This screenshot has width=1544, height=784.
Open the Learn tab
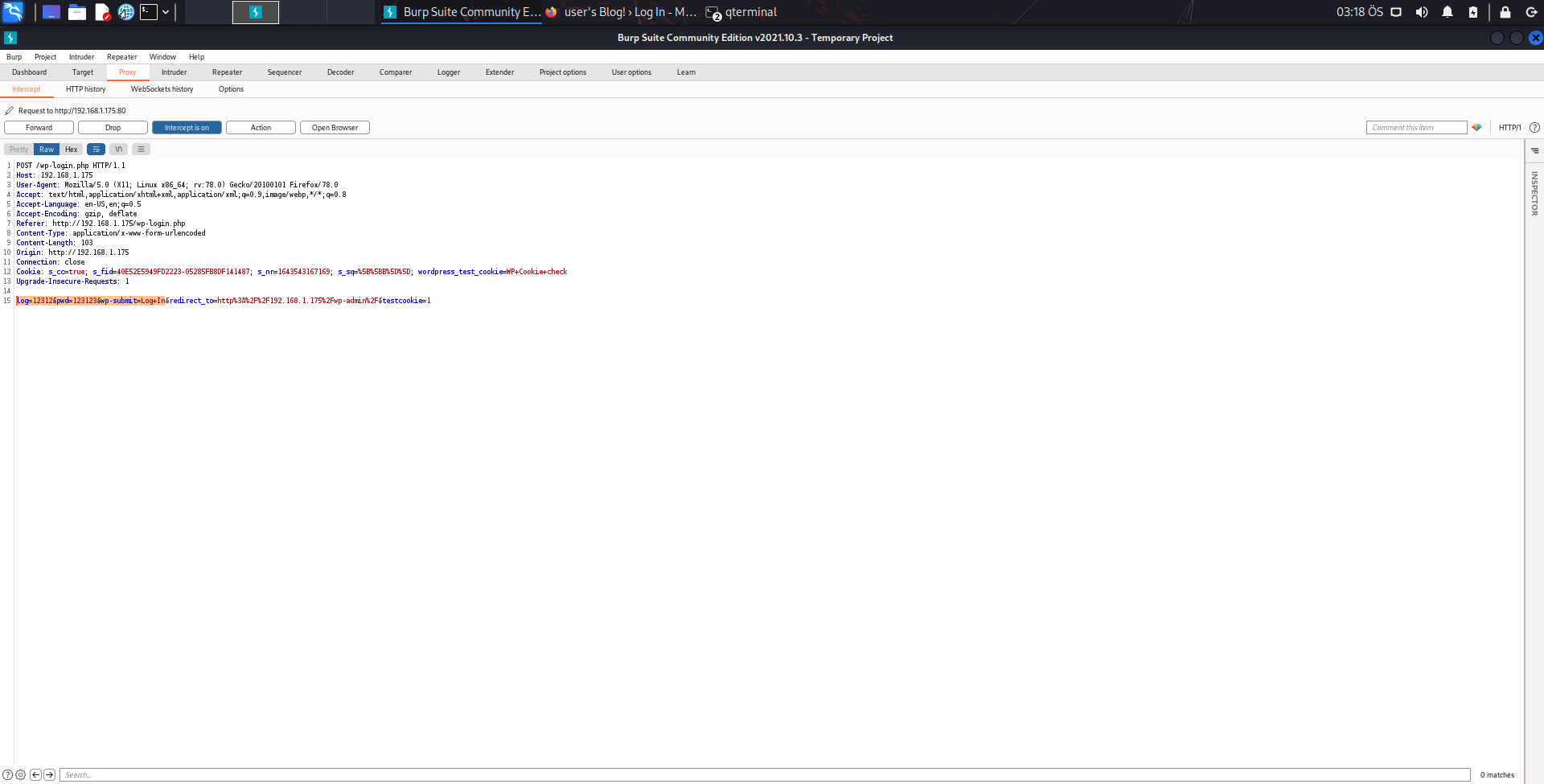click(686, 72)
